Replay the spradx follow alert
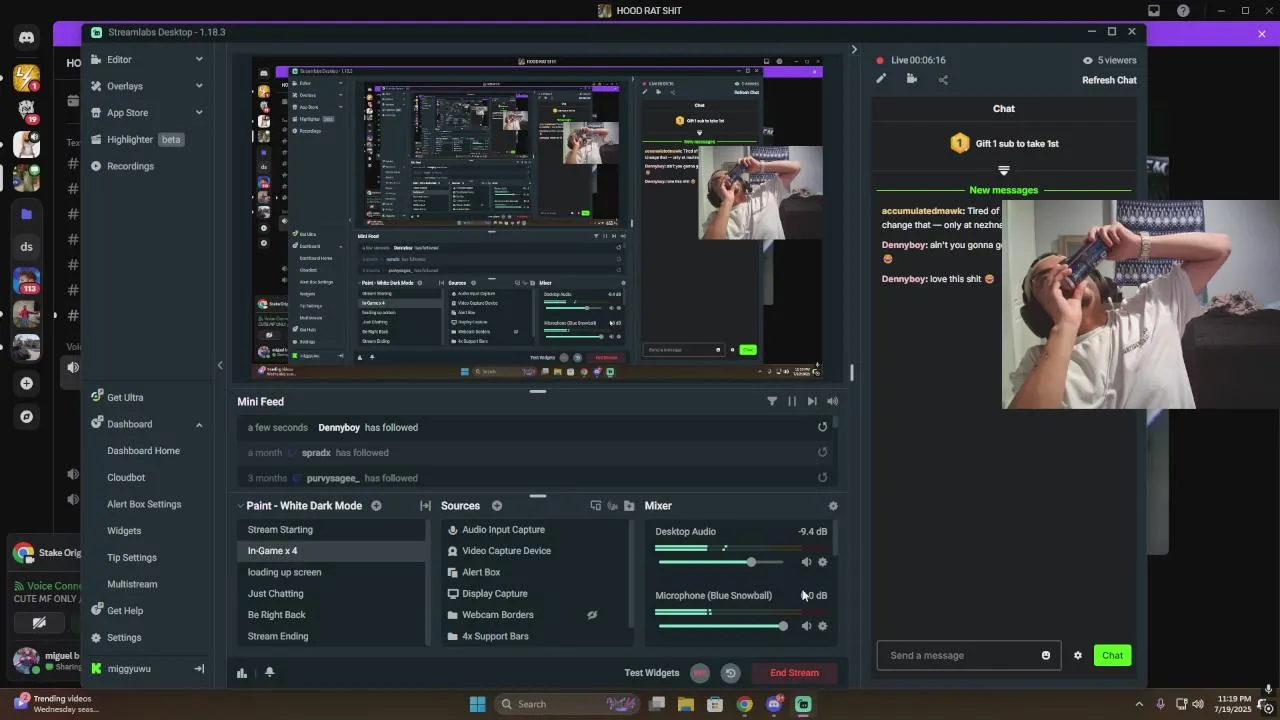 (822, 452)
